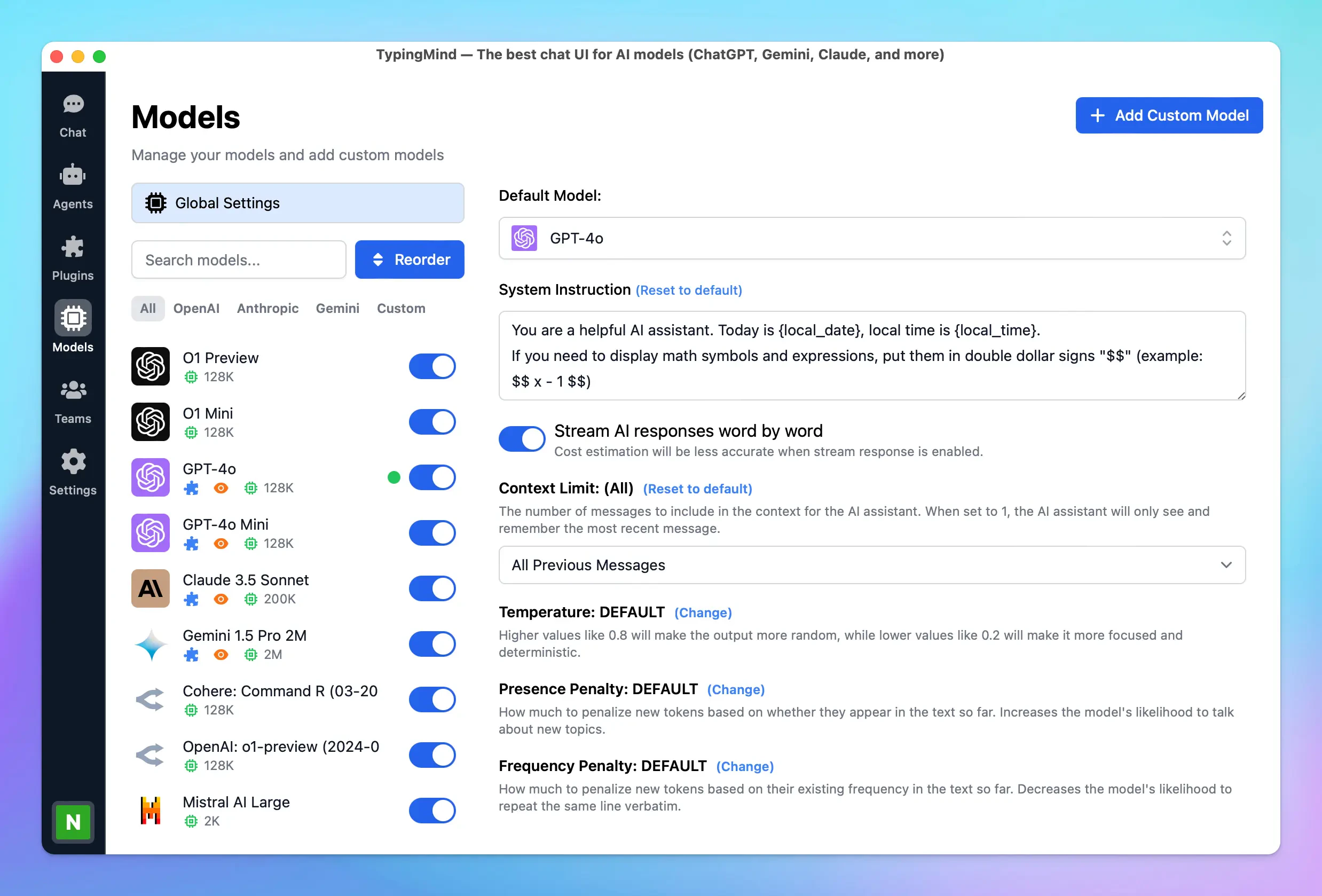1322x896 pixels.
Task: Click the vision eye icon under Claude 3.5 Sonnet
Action: [221, 599]
